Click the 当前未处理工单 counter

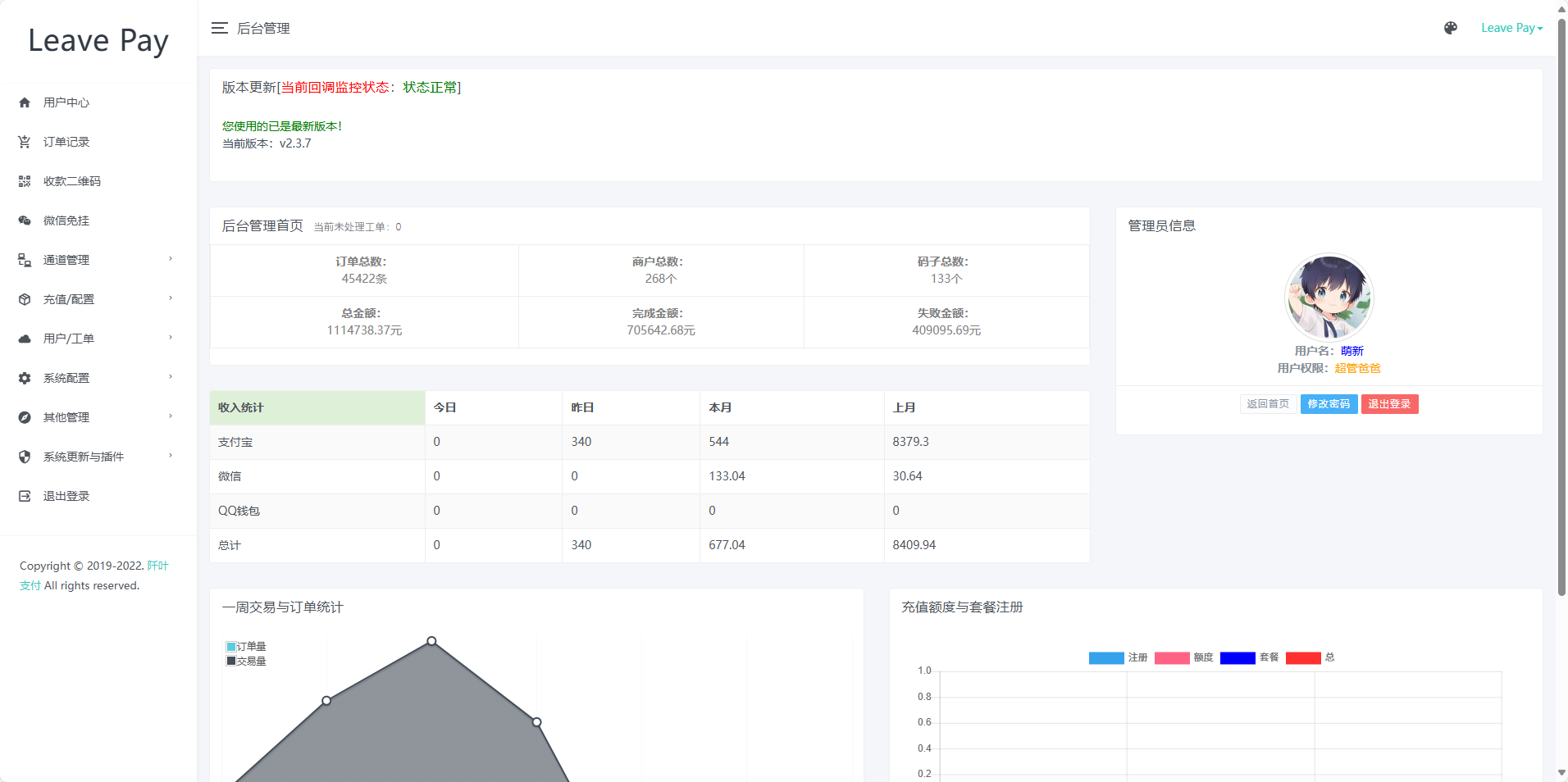(358, 227)
